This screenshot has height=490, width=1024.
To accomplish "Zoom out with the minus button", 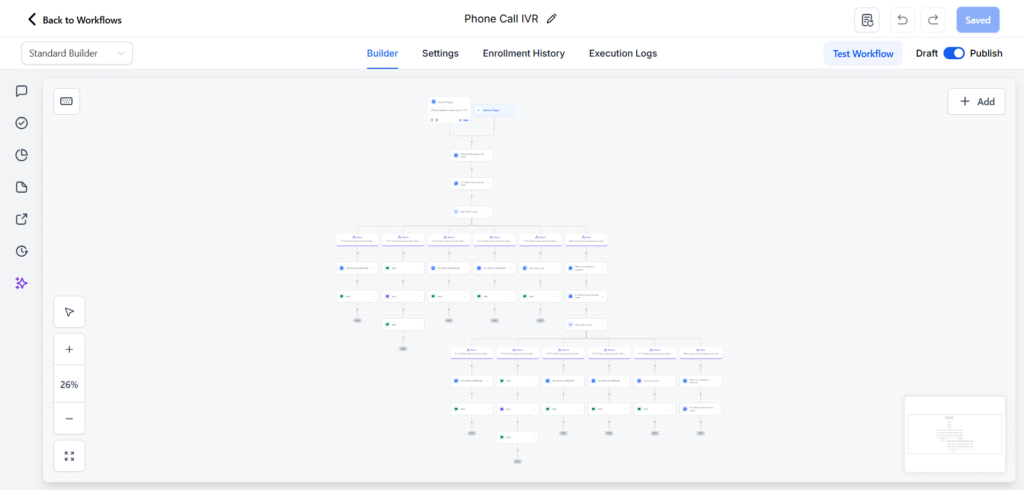I will click(69, 418).
